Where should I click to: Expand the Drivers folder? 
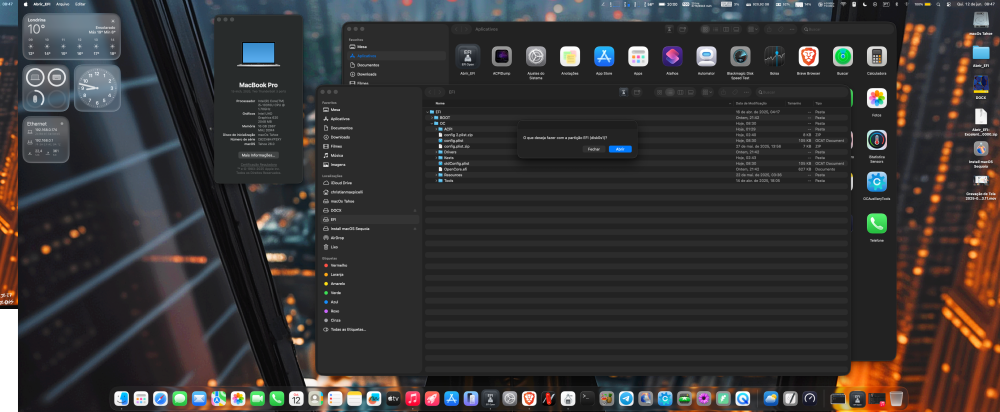click(x=436, y=152)
